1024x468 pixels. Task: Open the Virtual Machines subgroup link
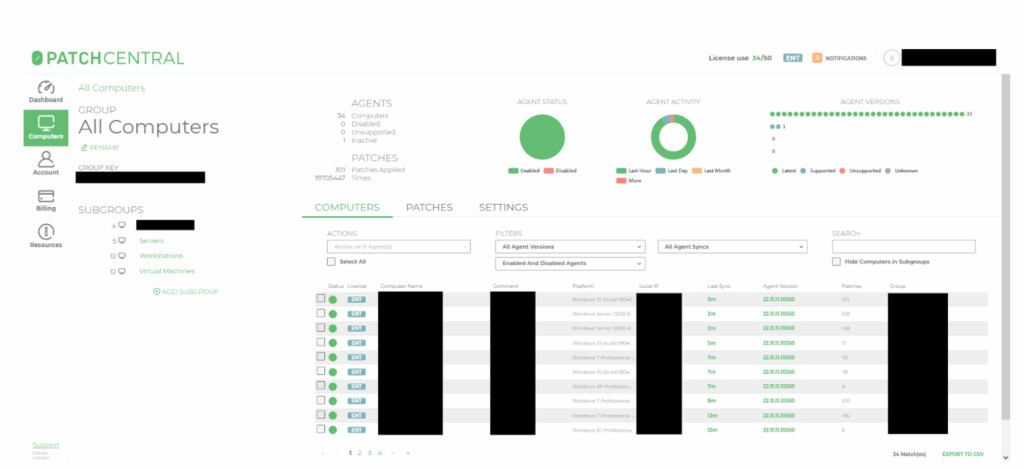coord(167,271)
